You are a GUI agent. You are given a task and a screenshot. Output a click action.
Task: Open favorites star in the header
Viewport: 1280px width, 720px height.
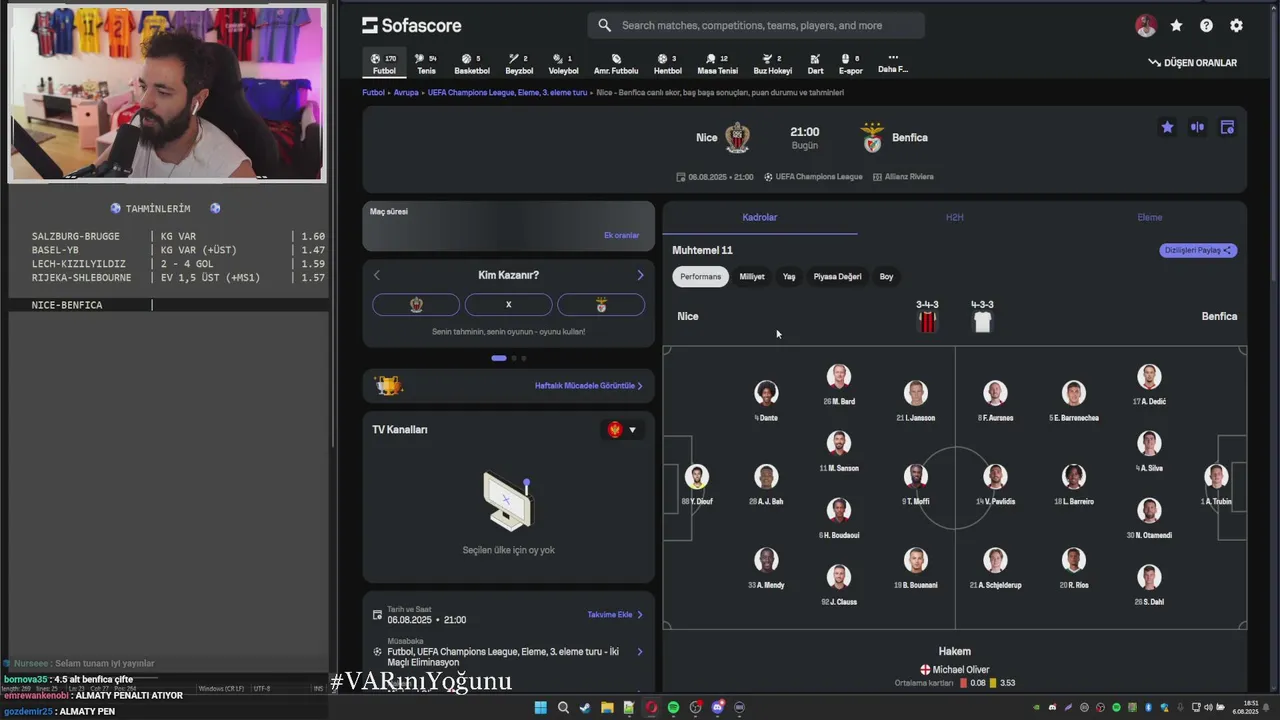click(x=1176, y=26)
